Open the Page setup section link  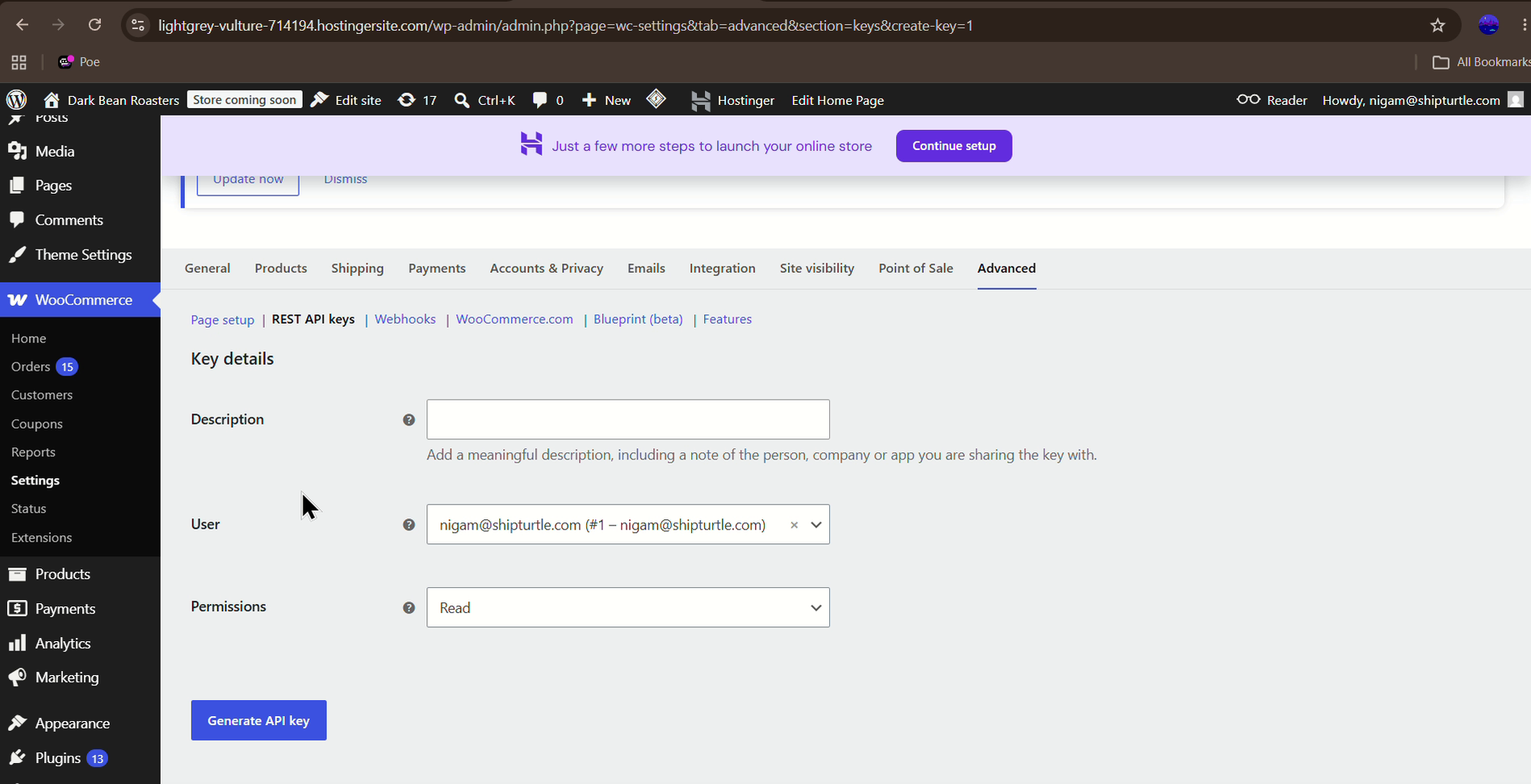[222, 320]
